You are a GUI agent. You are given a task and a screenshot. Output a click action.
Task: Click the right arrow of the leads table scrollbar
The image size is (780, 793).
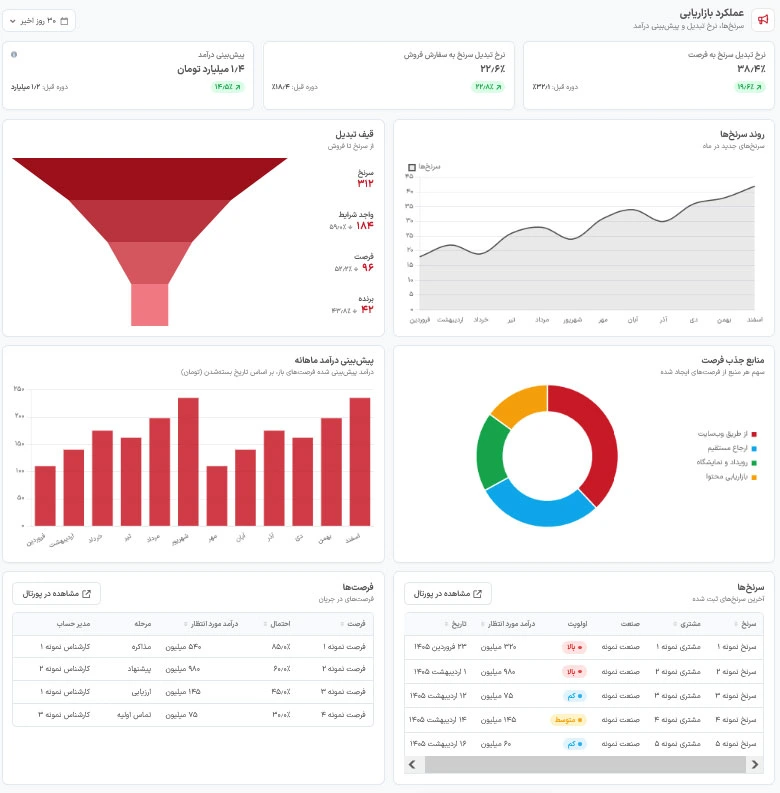pyautogui.click(x=755, y=765)
